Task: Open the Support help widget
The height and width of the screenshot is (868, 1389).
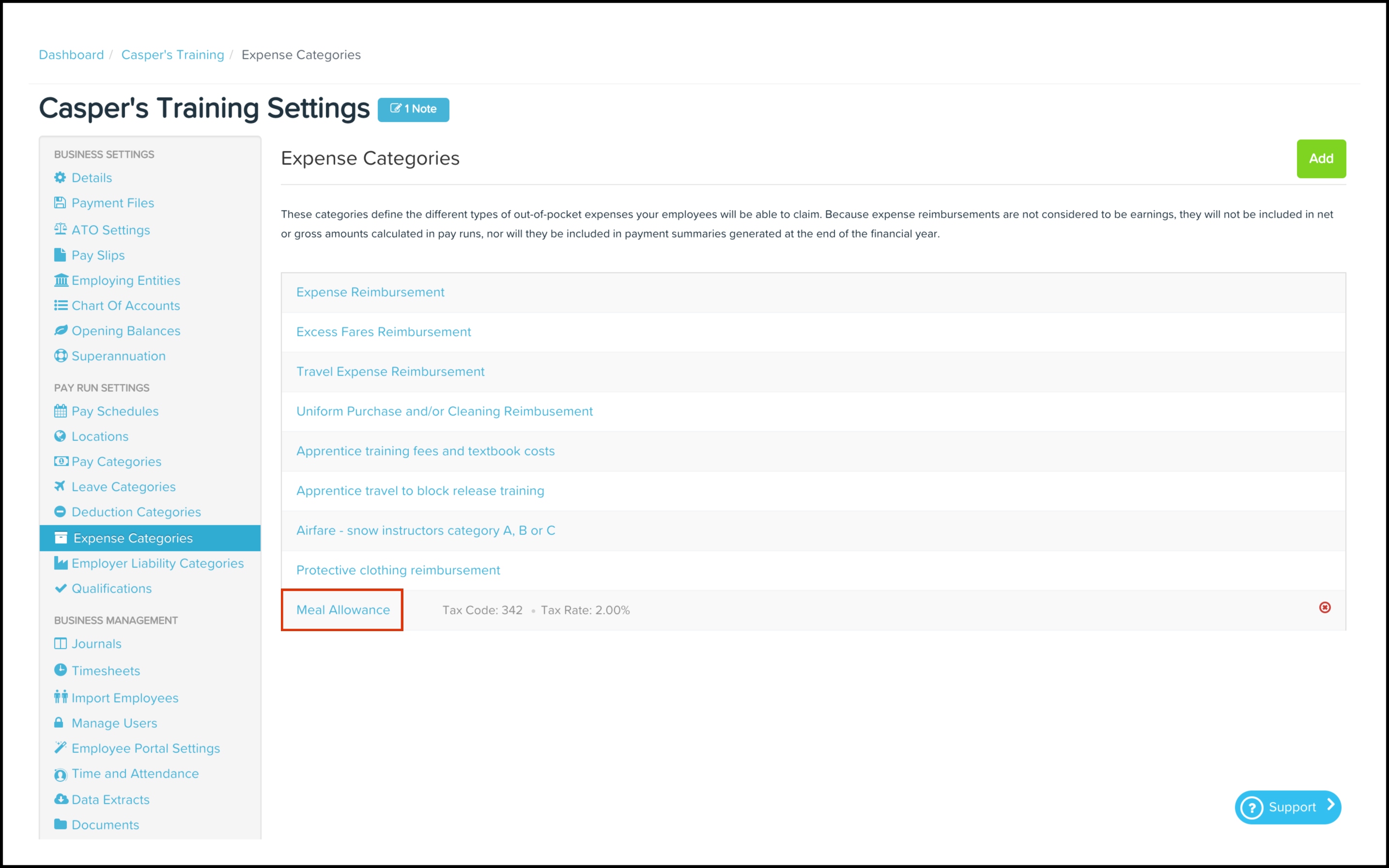Action: coord(1287,807)
